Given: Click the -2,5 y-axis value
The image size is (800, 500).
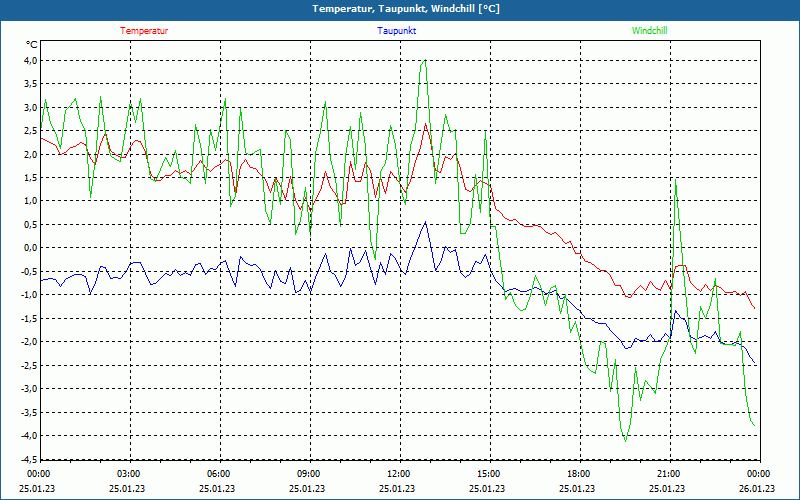Looking at the screenshot, I should tap(30, 365).
